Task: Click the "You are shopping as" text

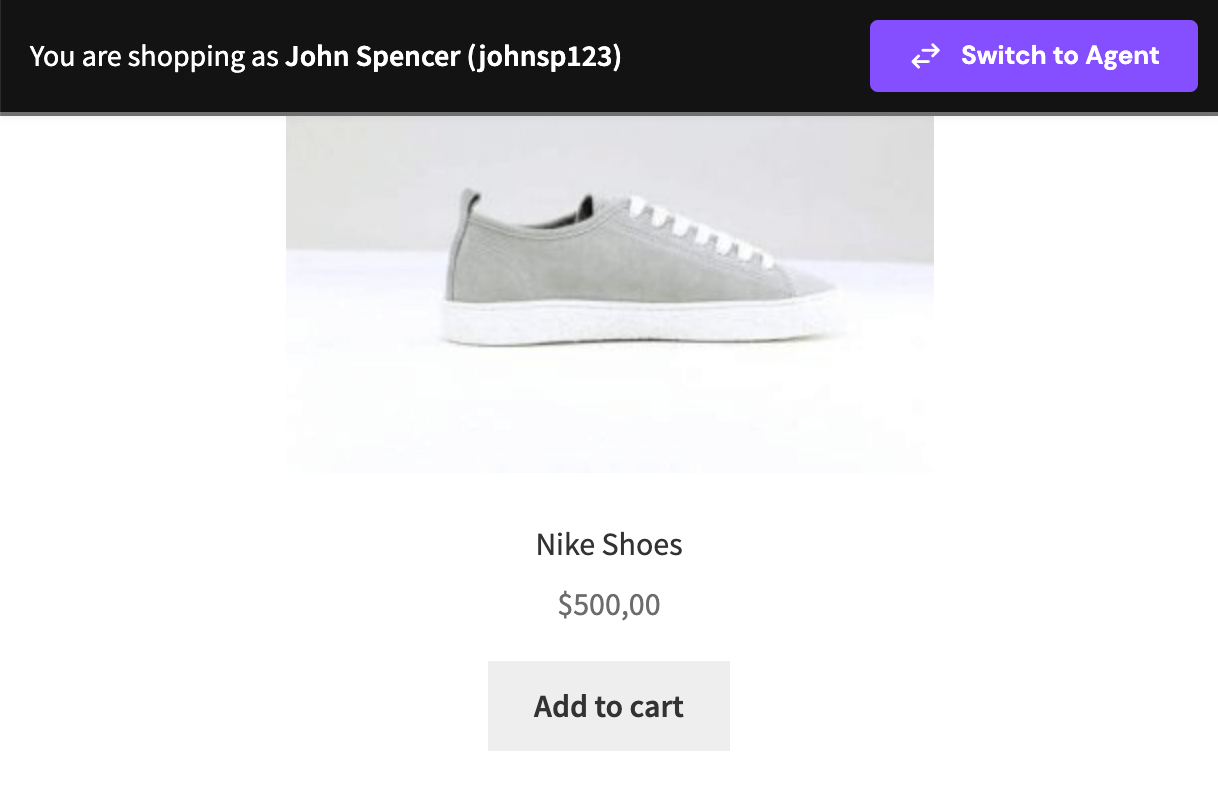Action: 154,57
